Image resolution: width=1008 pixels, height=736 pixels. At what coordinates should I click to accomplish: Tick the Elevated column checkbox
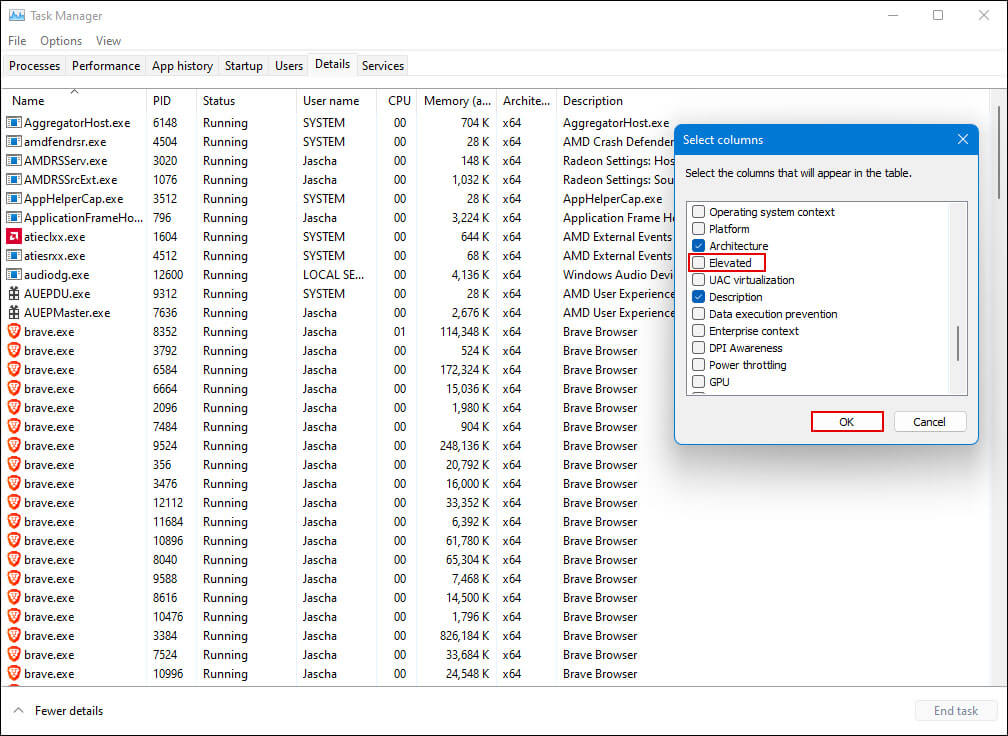point(698,263)
